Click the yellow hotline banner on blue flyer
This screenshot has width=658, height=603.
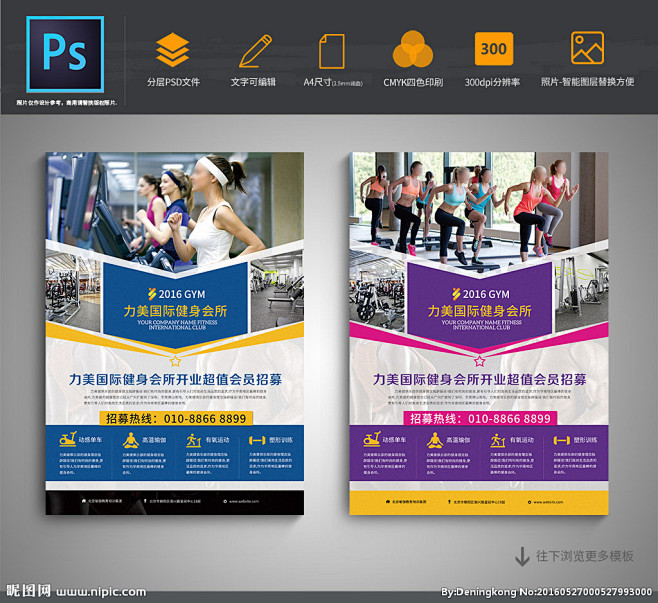[175, 418]
